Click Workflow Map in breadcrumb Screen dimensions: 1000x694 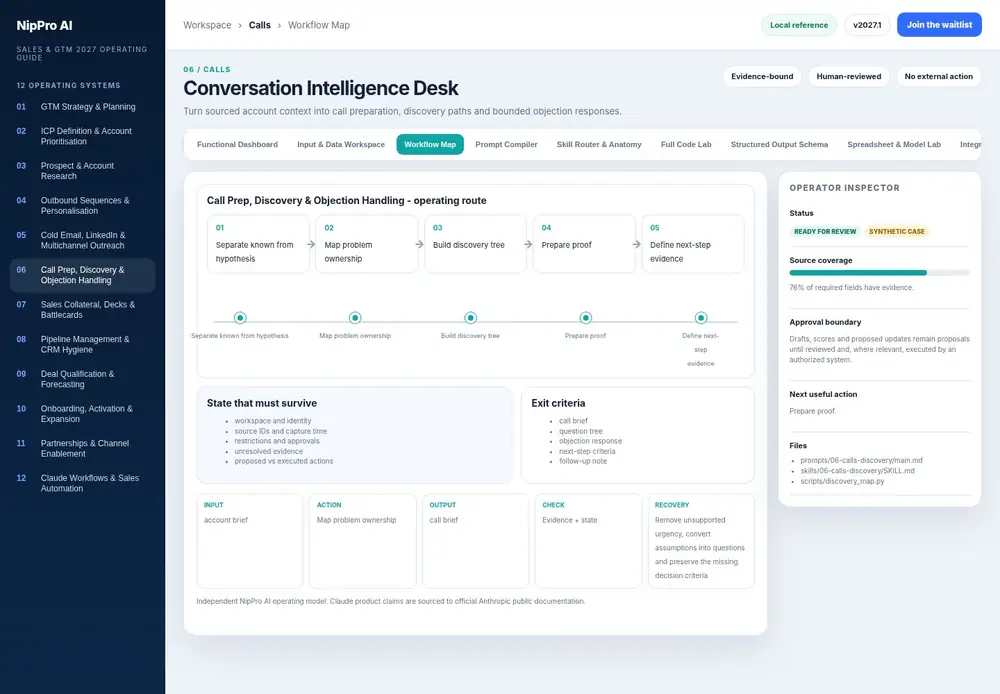click(319, 26)
